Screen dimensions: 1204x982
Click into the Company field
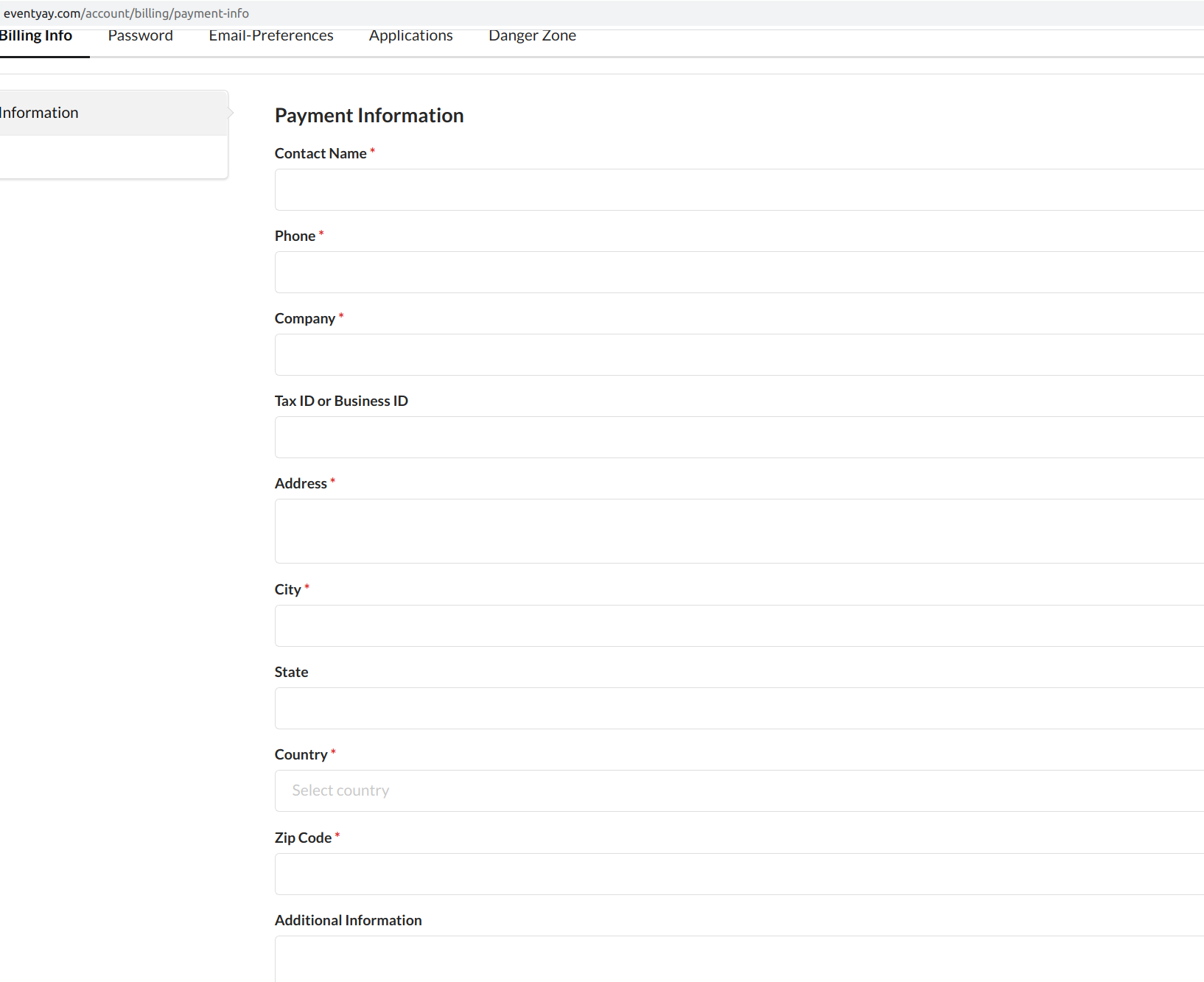[739, 354]
